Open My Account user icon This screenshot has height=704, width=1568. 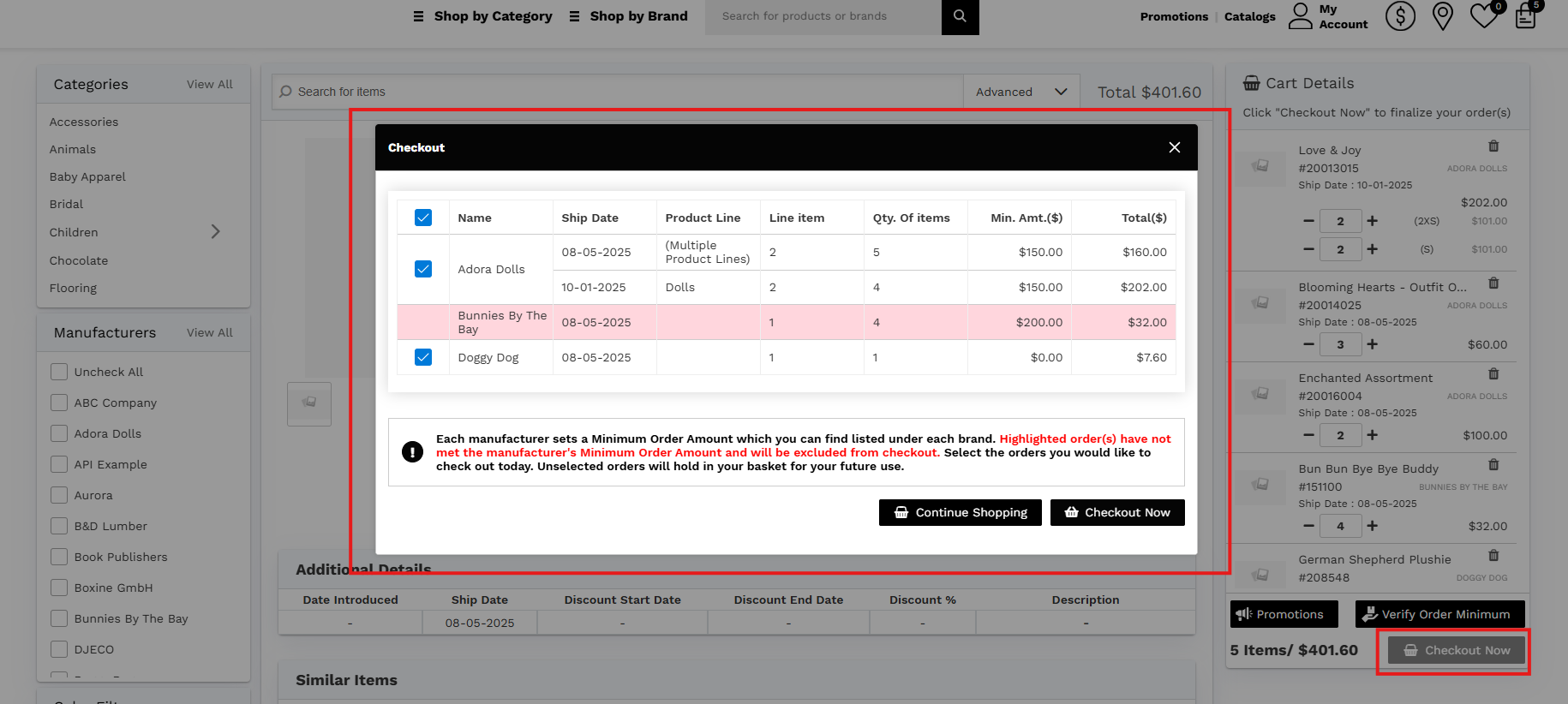click(x=1300, y=15)
